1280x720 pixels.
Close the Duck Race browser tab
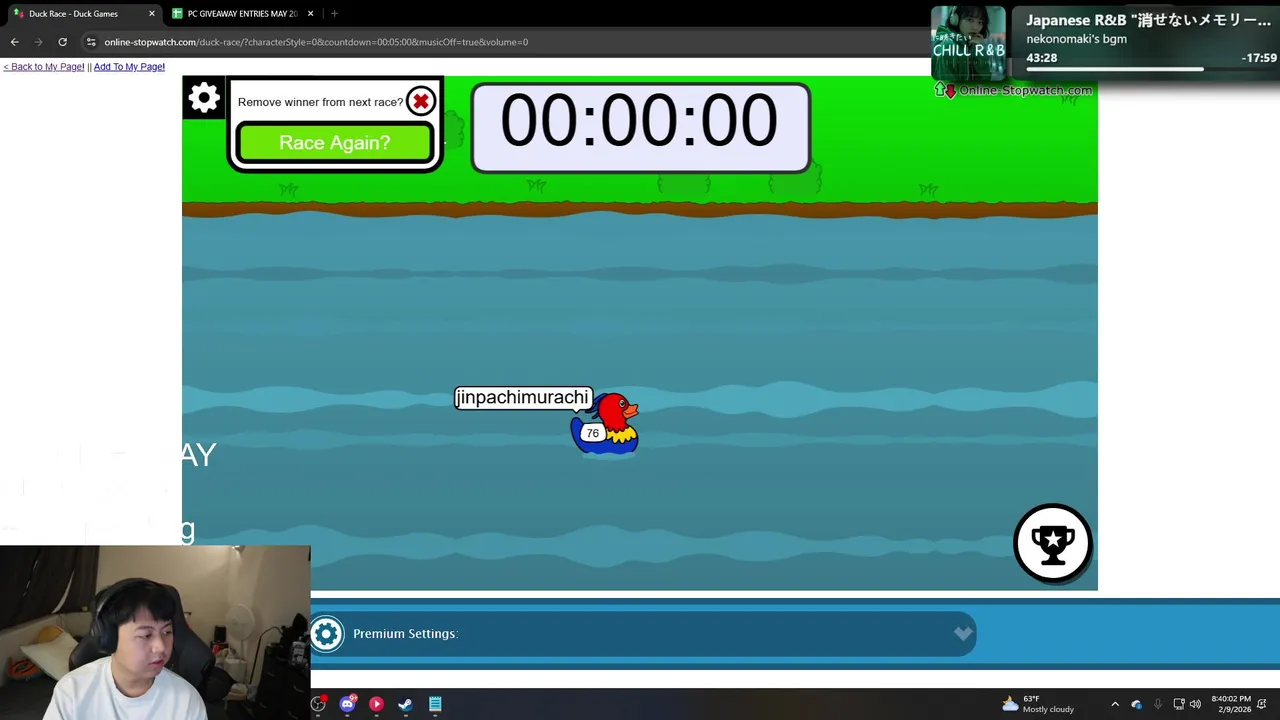152,14
